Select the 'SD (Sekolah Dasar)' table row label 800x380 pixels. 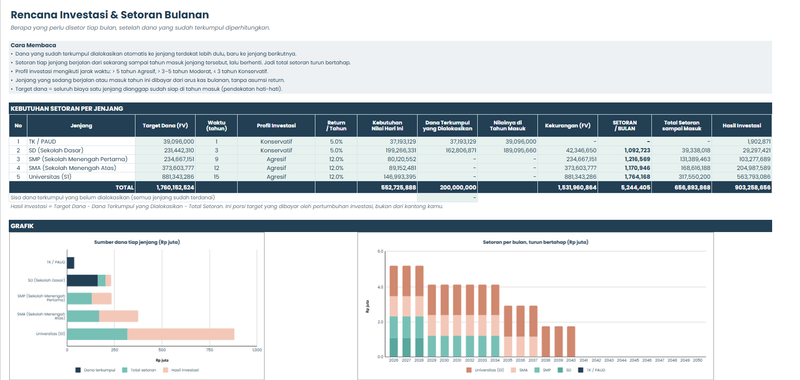pyautogui.click(x=57, y=150)
